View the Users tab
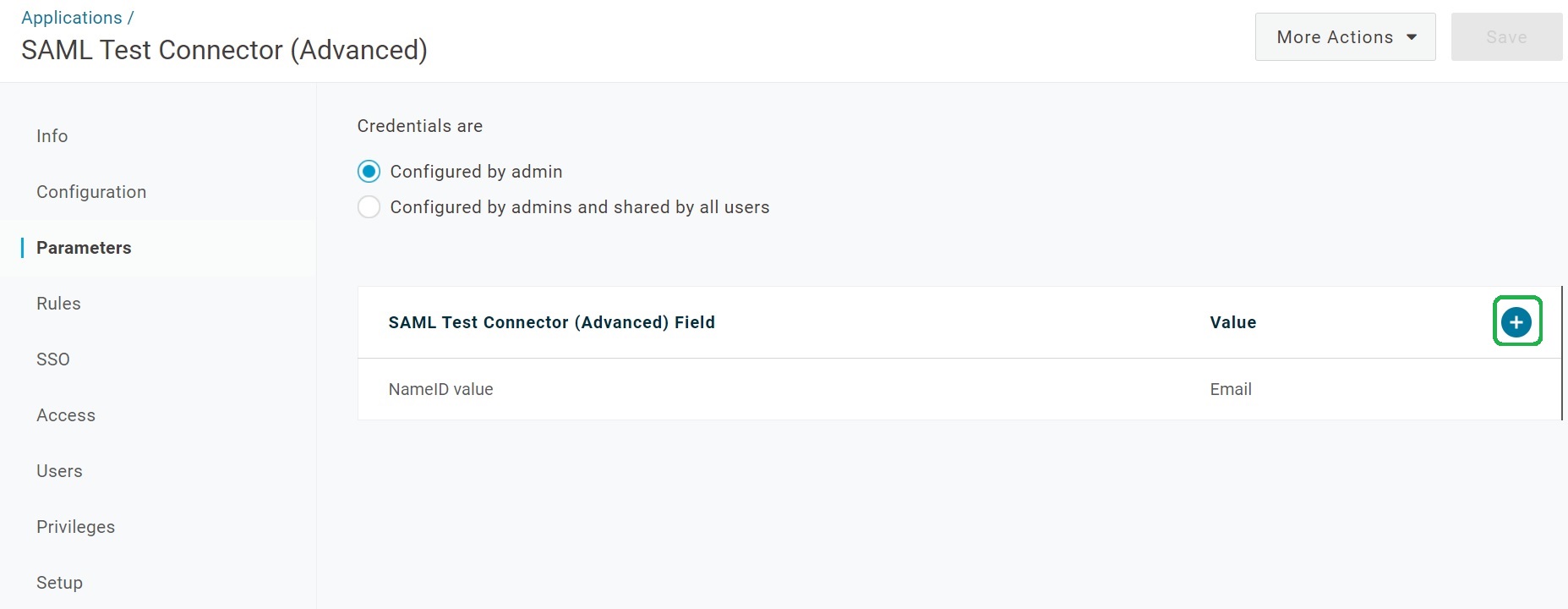 point(59,471)
